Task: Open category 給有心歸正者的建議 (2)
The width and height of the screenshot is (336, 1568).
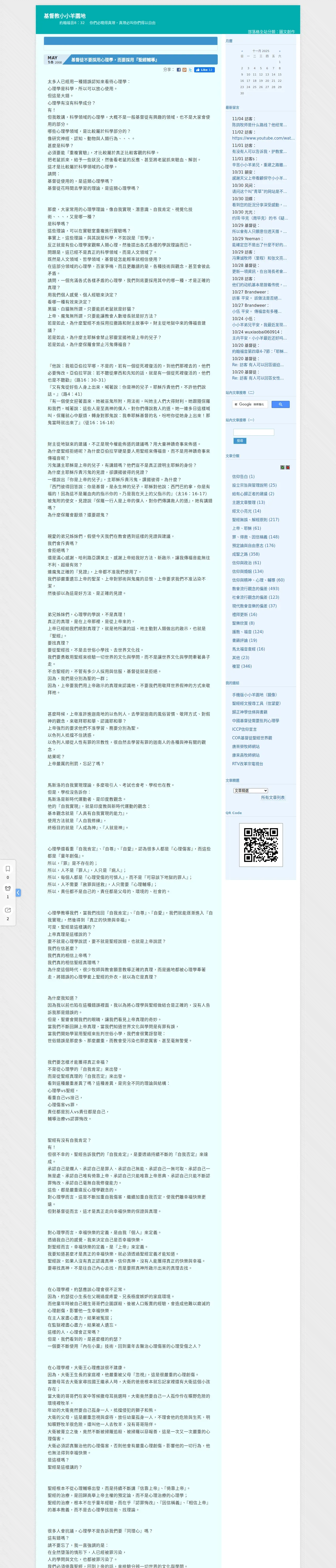Action: (253, 494)
